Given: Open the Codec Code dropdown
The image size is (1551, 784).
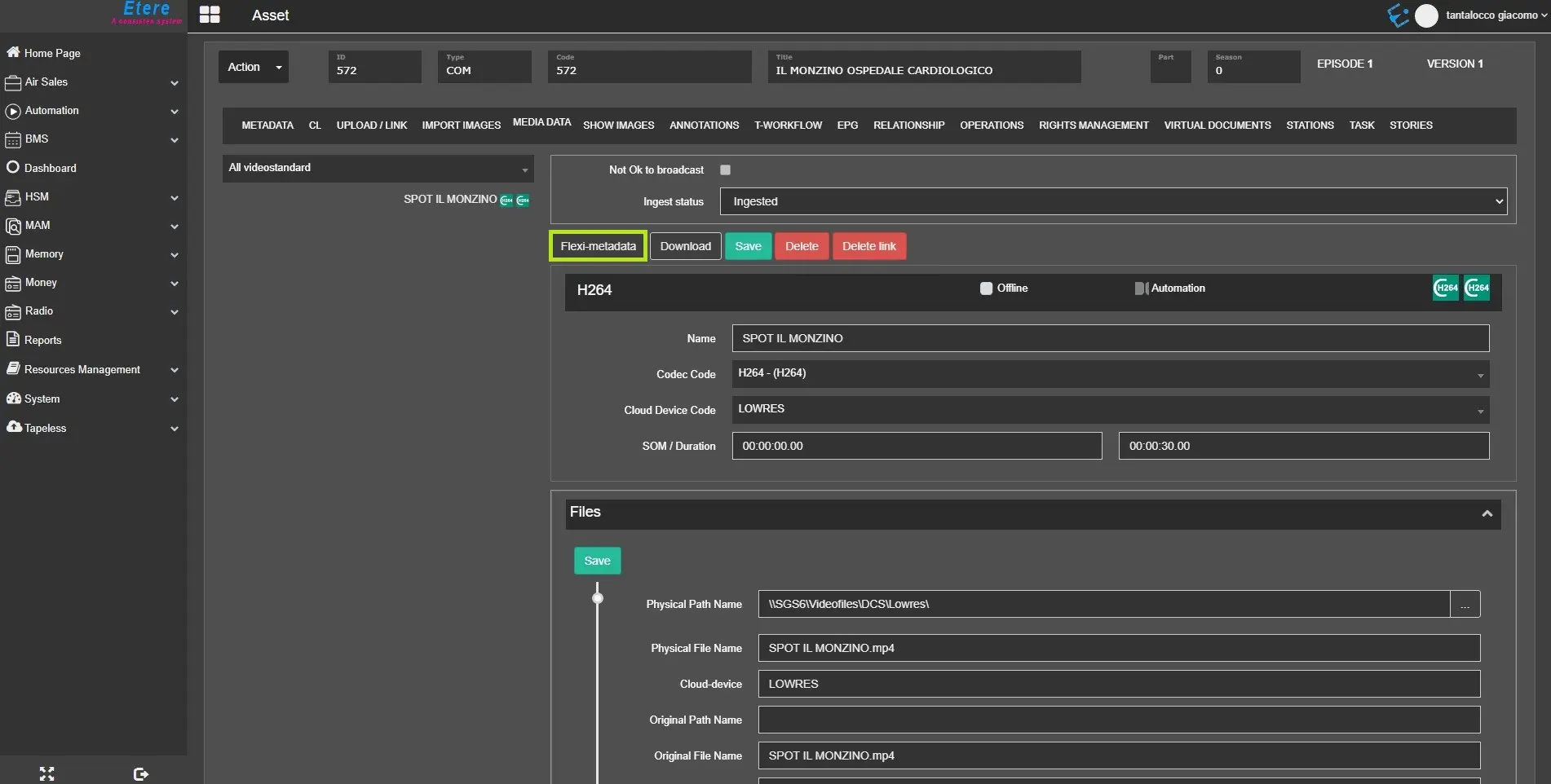Looking at the screenshot, I should (1110, 373).
